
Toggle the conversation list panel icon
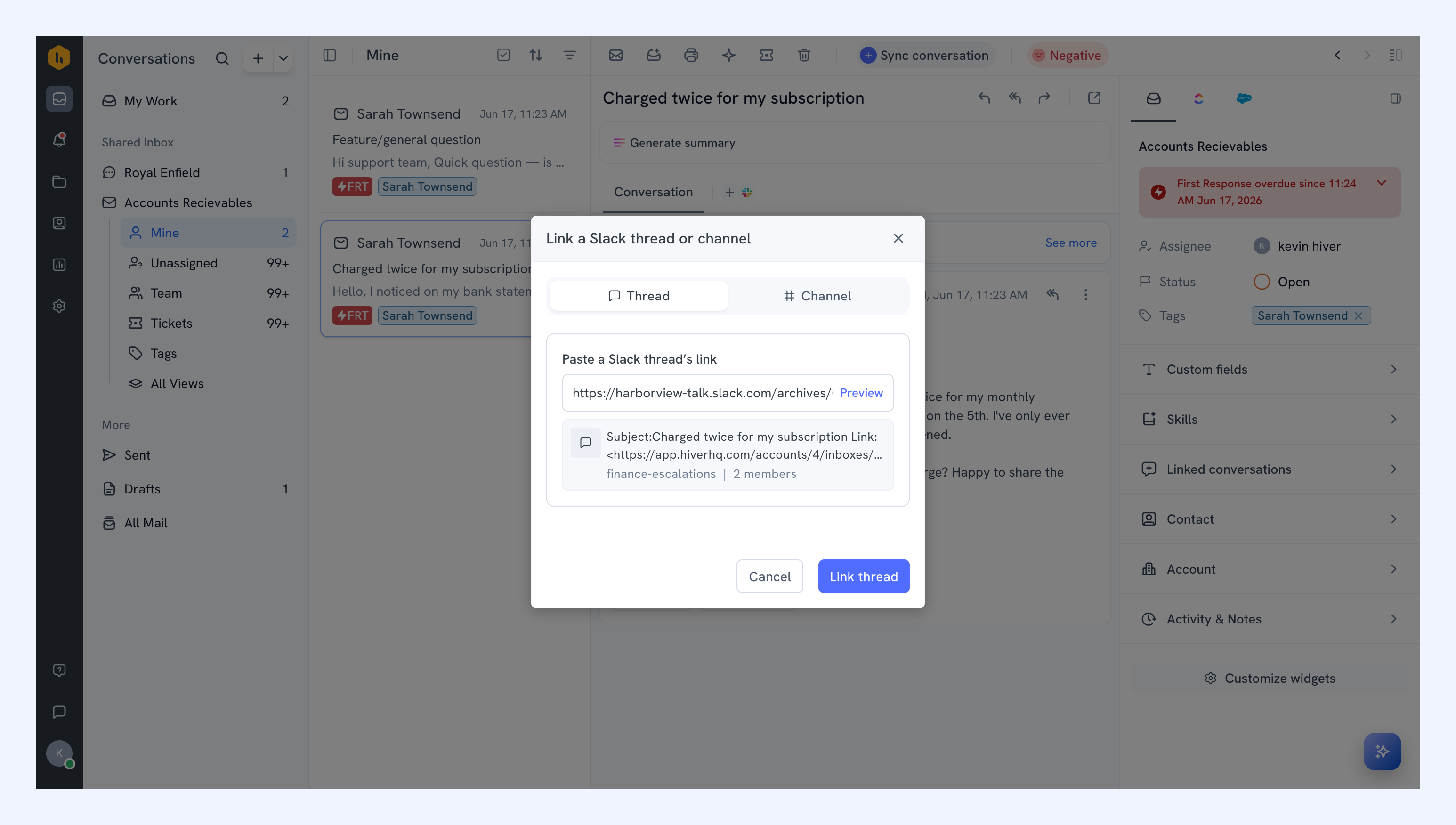pos(329,55)
